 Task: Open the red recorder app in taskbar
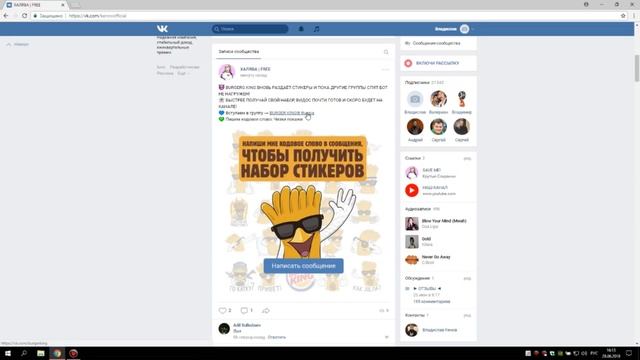[x=73, y=353]
